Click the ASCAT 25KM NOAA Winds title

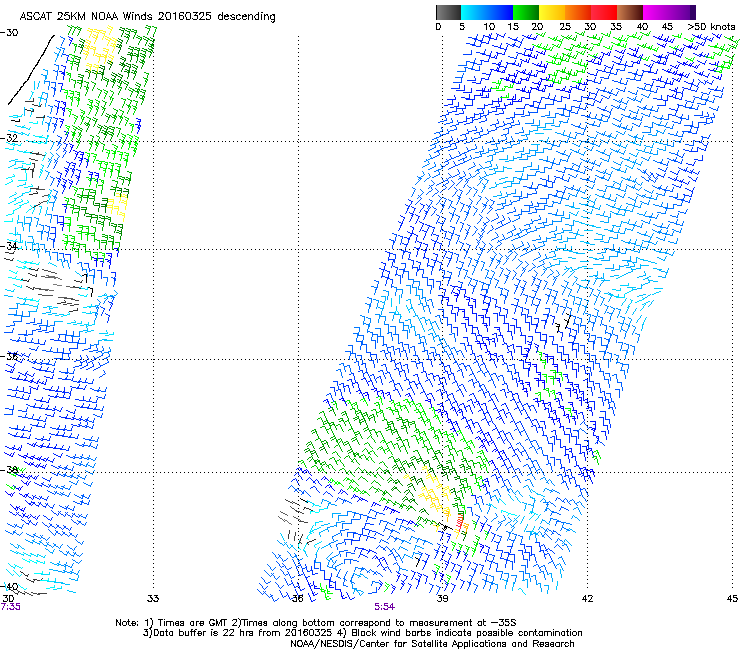147,16
